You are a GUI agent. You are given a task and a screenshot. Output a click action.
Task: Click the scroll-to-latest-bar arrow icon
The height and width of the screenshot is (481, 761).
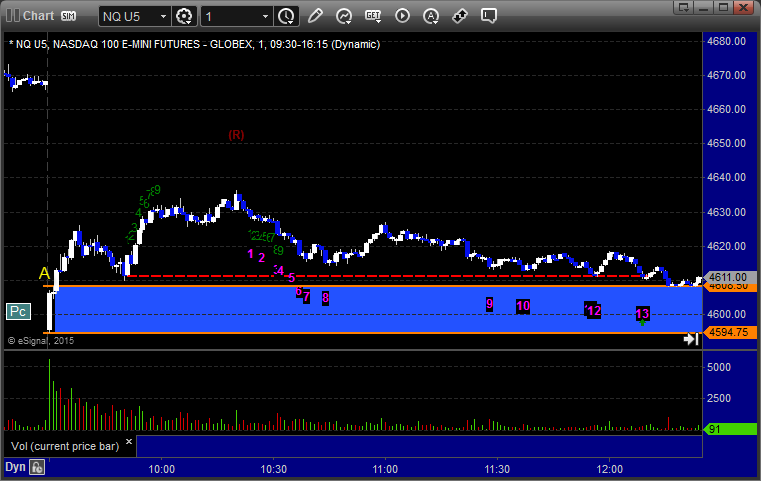pyautogui.click(x=691, y=339)
